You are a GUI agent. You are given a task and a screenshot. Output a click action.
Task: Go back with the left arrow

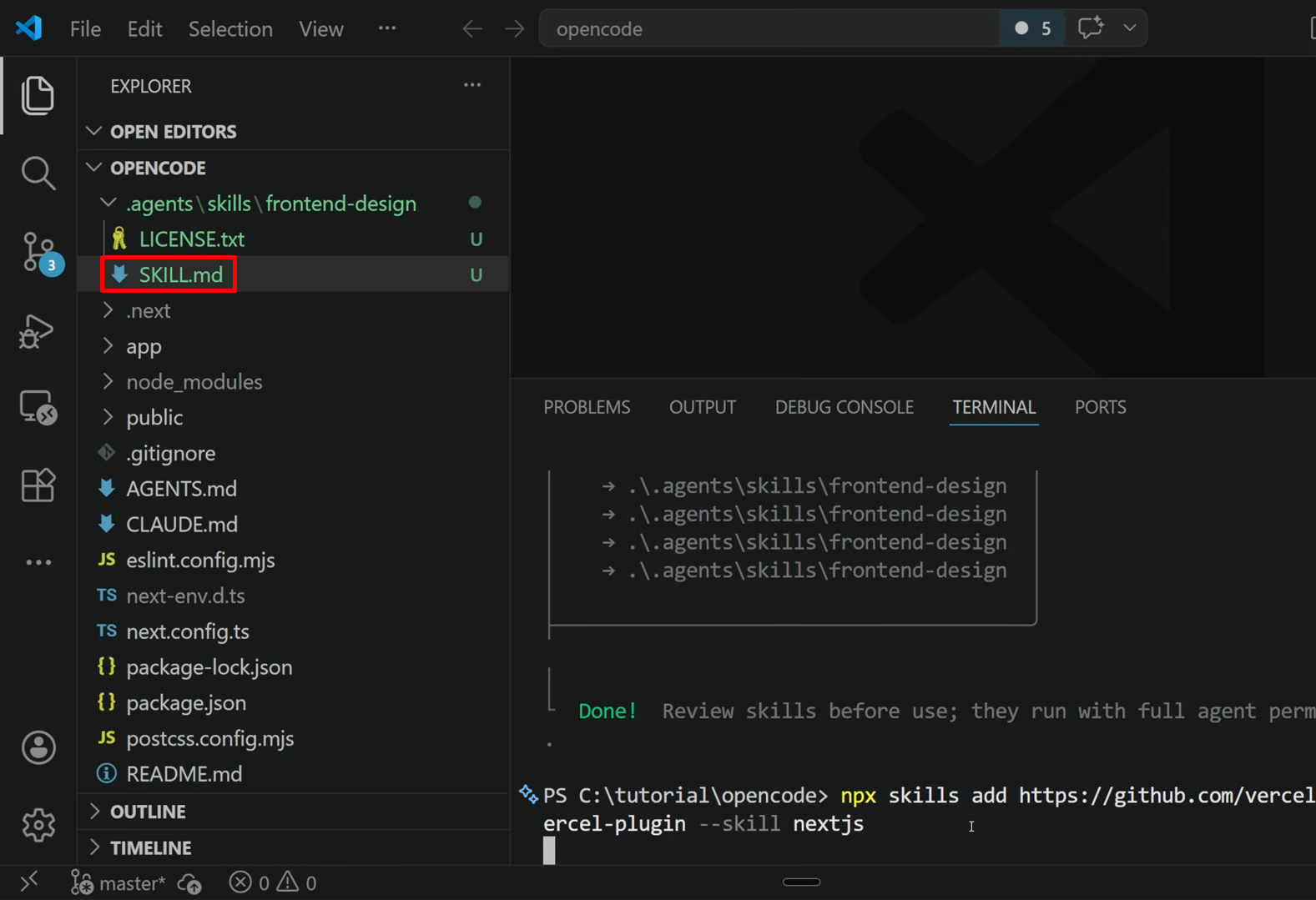tap(472, 28)
